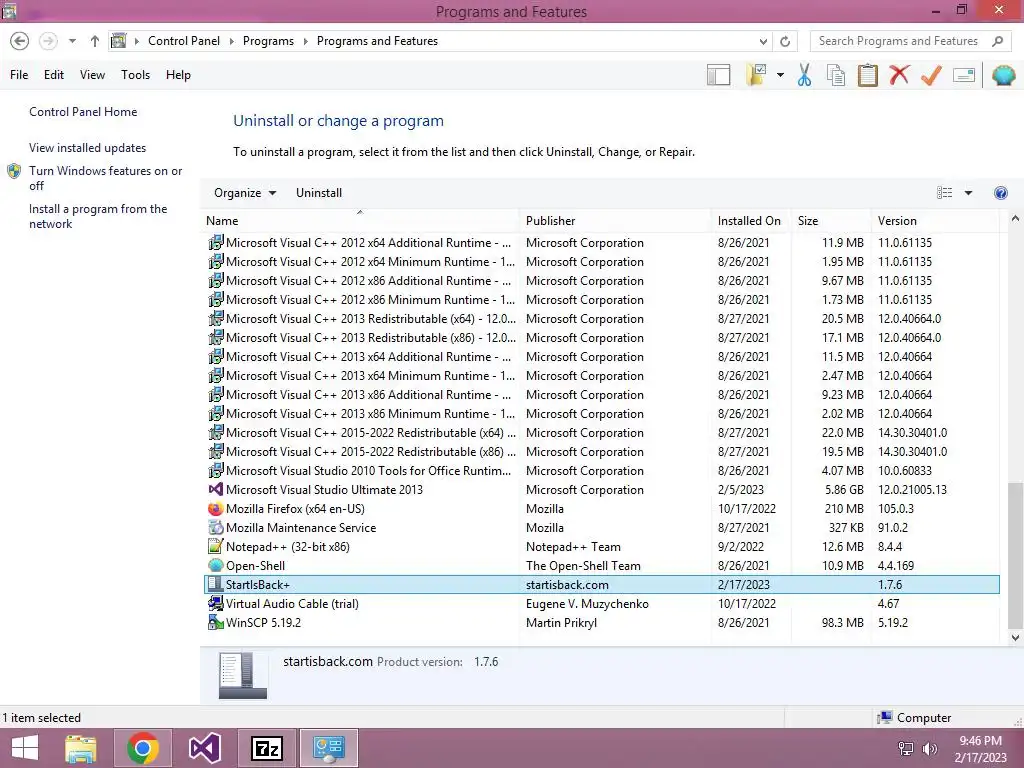Click the Uninstall button
The width and height of the screenshot is (1024, 768).
(x=319, y=193)
